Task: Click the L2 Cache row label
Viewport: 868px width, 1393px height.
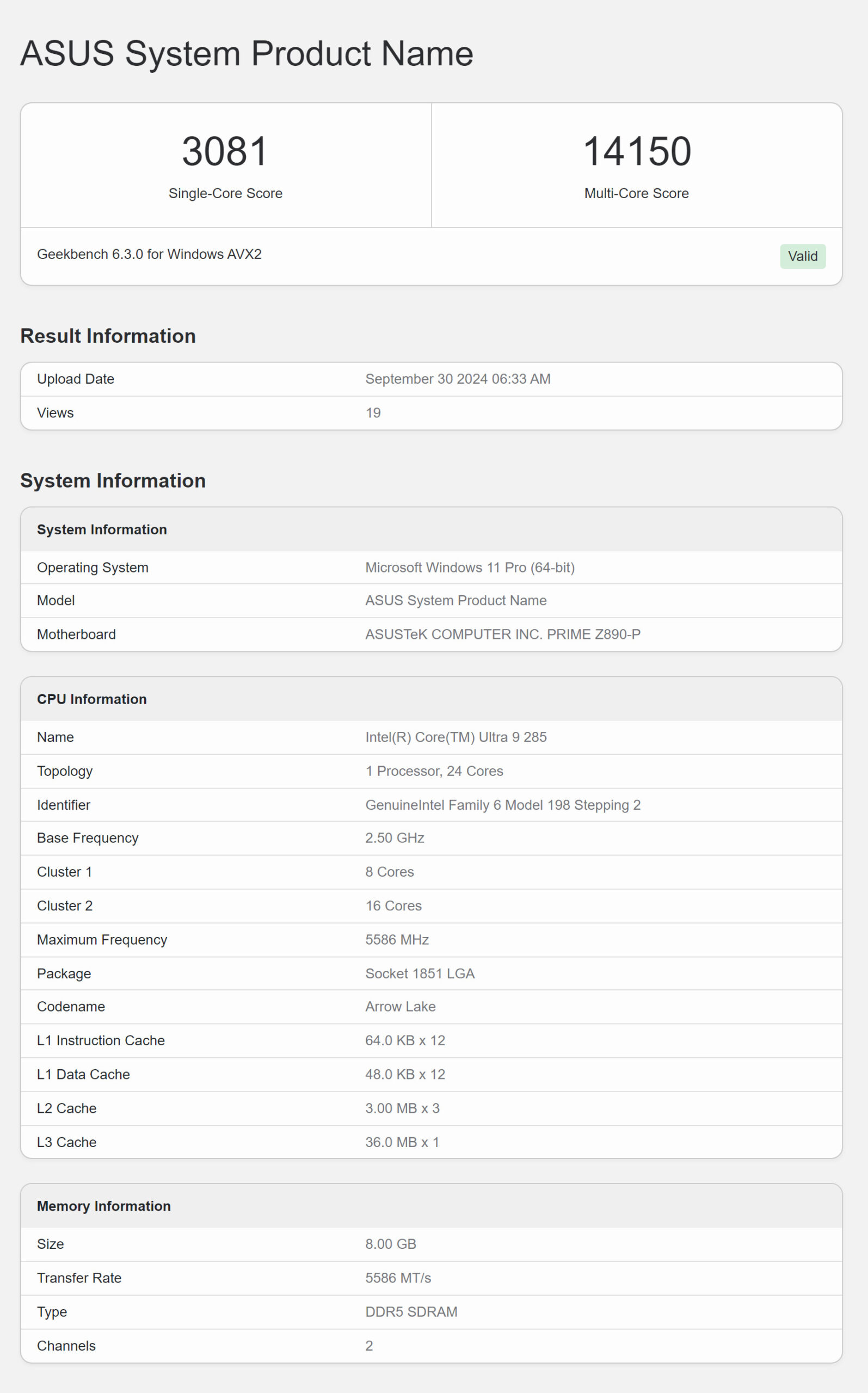Action: (x=66, y=1108)
